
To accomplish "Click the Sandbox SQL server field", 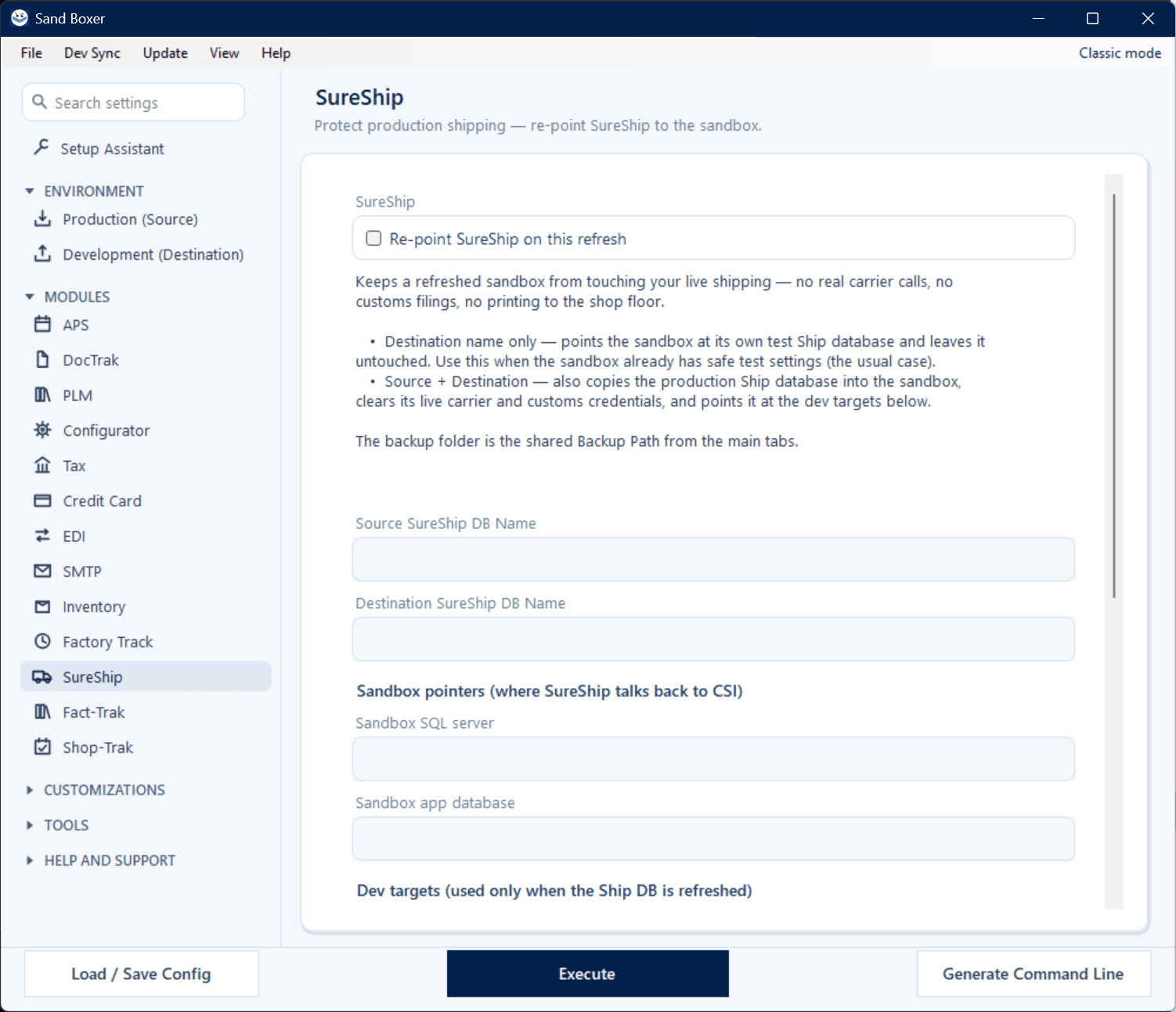I will (713, 758).
